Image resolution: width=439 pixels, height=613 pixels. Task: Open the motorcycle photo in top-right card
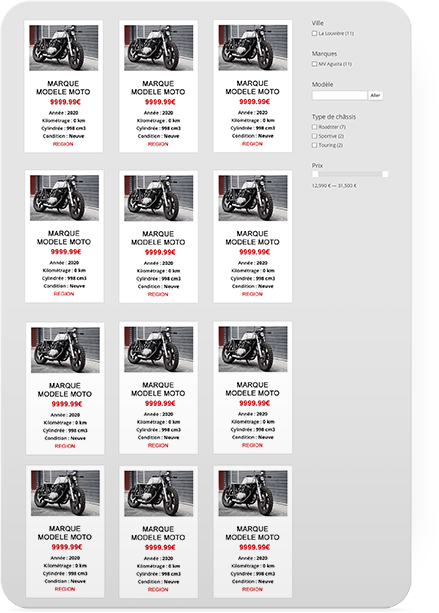click(253, 48)
